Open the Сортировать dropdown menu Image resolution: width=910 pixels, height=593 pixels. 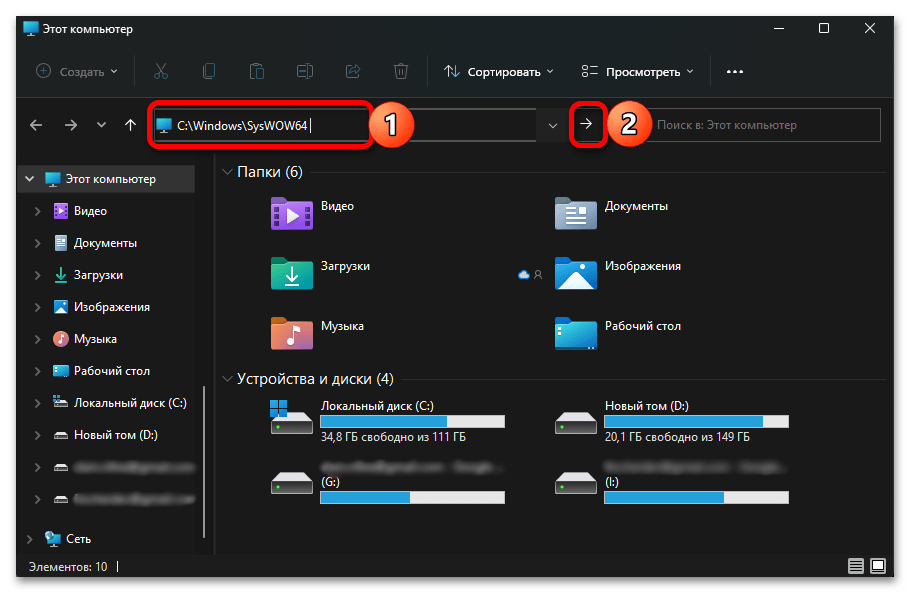click(499, 71)
